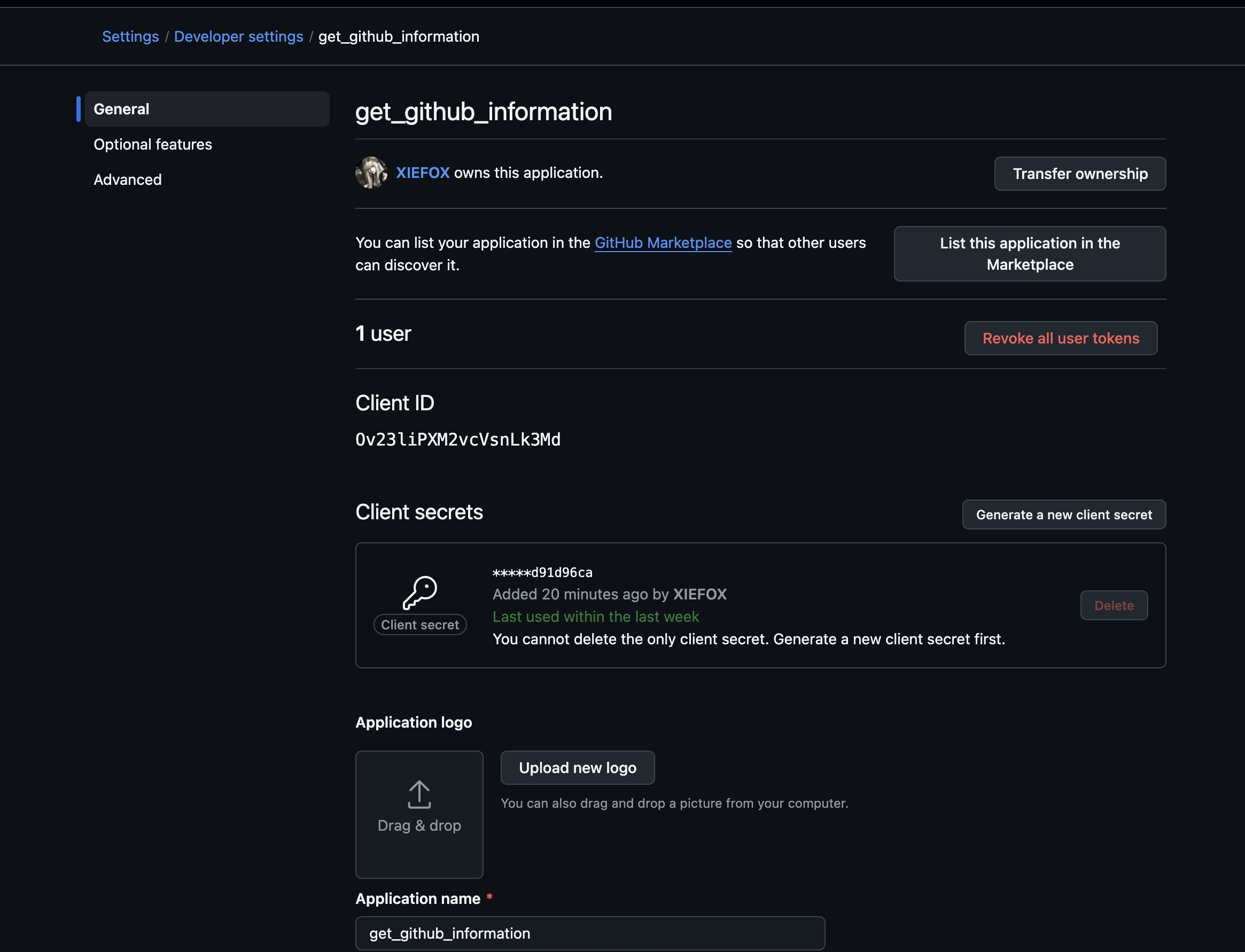Click the Delete client secret button

pos(1114,605)
